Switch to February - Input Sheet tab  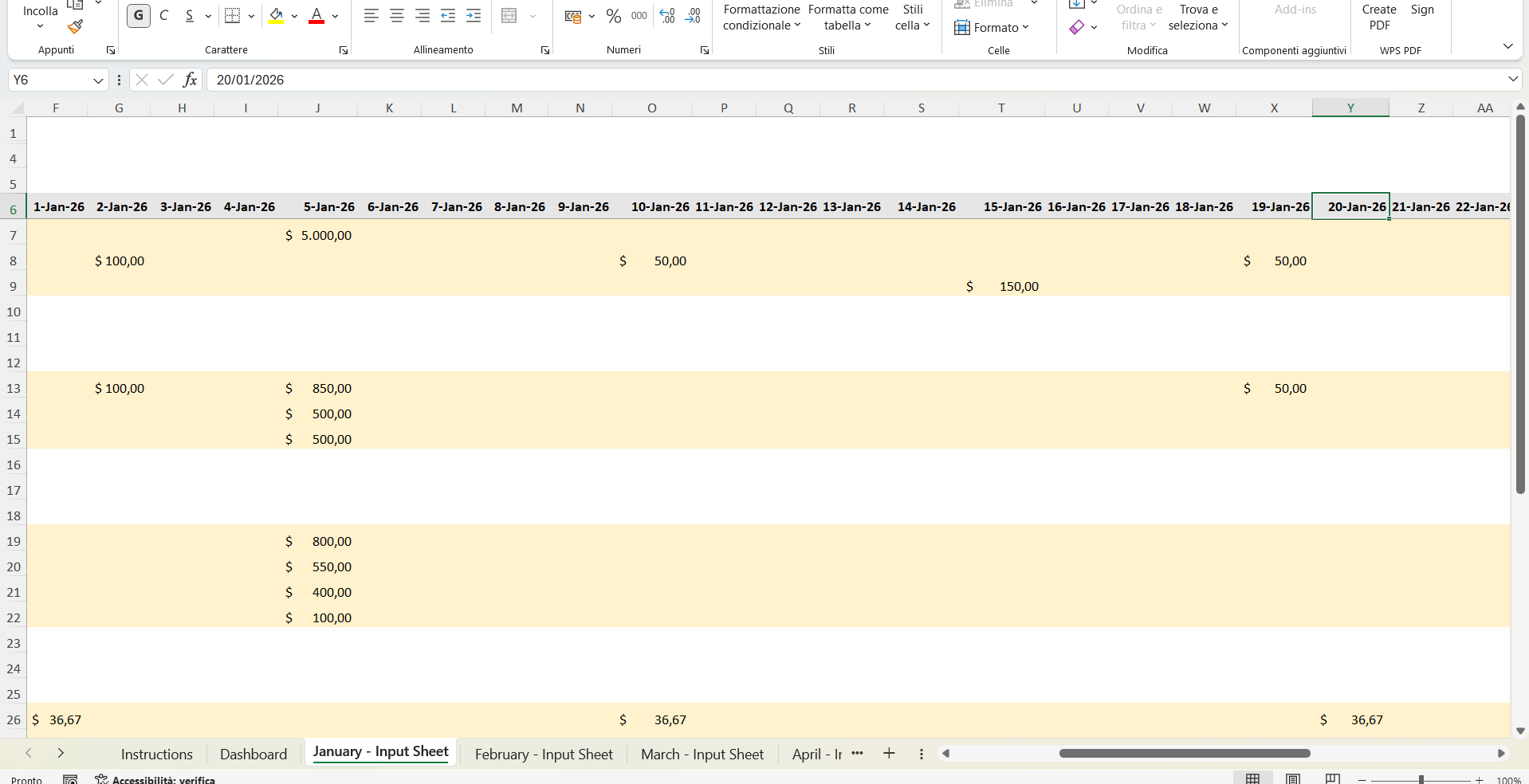pos(544,755)
